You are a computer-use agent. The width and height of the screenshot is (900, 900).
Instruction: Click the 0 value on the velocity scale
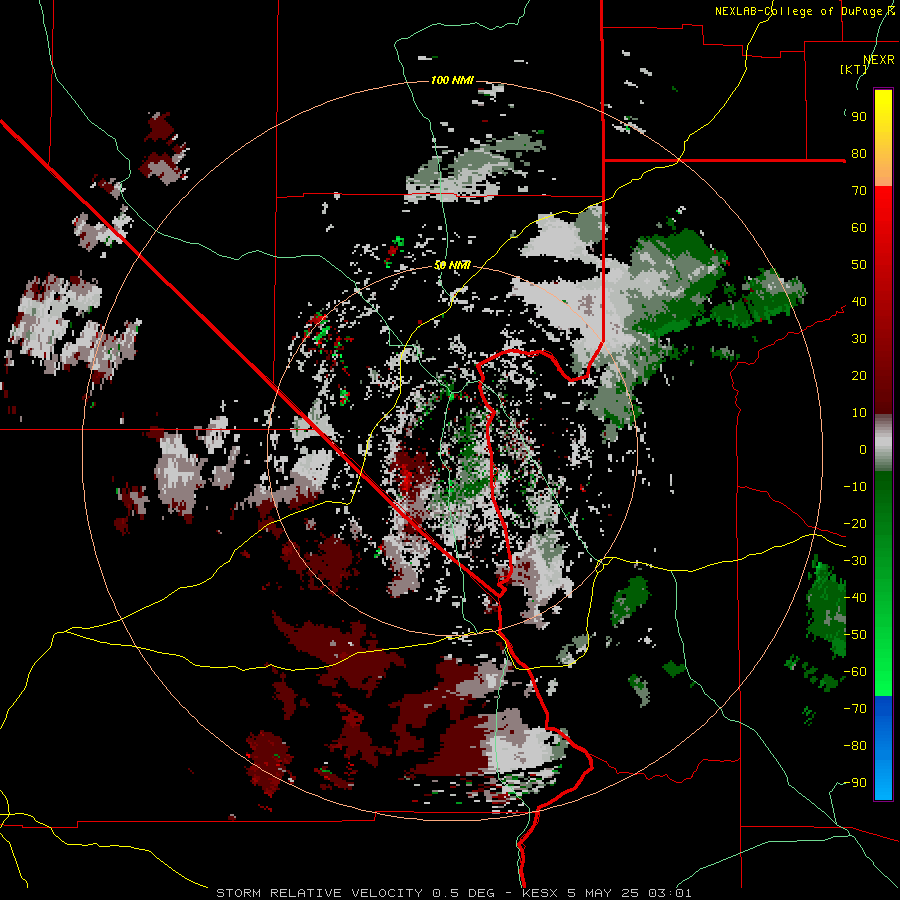tap(863, 450)
